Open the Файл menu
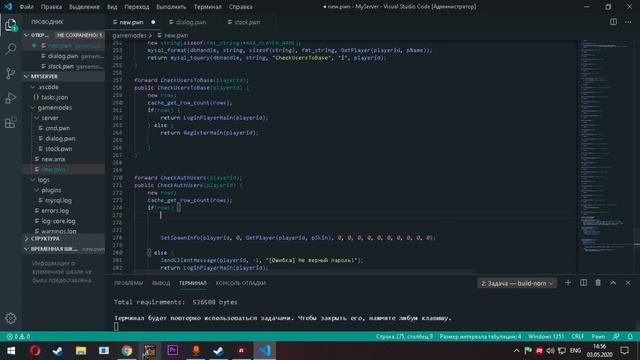The height and width of the screenshot is (360, 640). coord(27,7)
